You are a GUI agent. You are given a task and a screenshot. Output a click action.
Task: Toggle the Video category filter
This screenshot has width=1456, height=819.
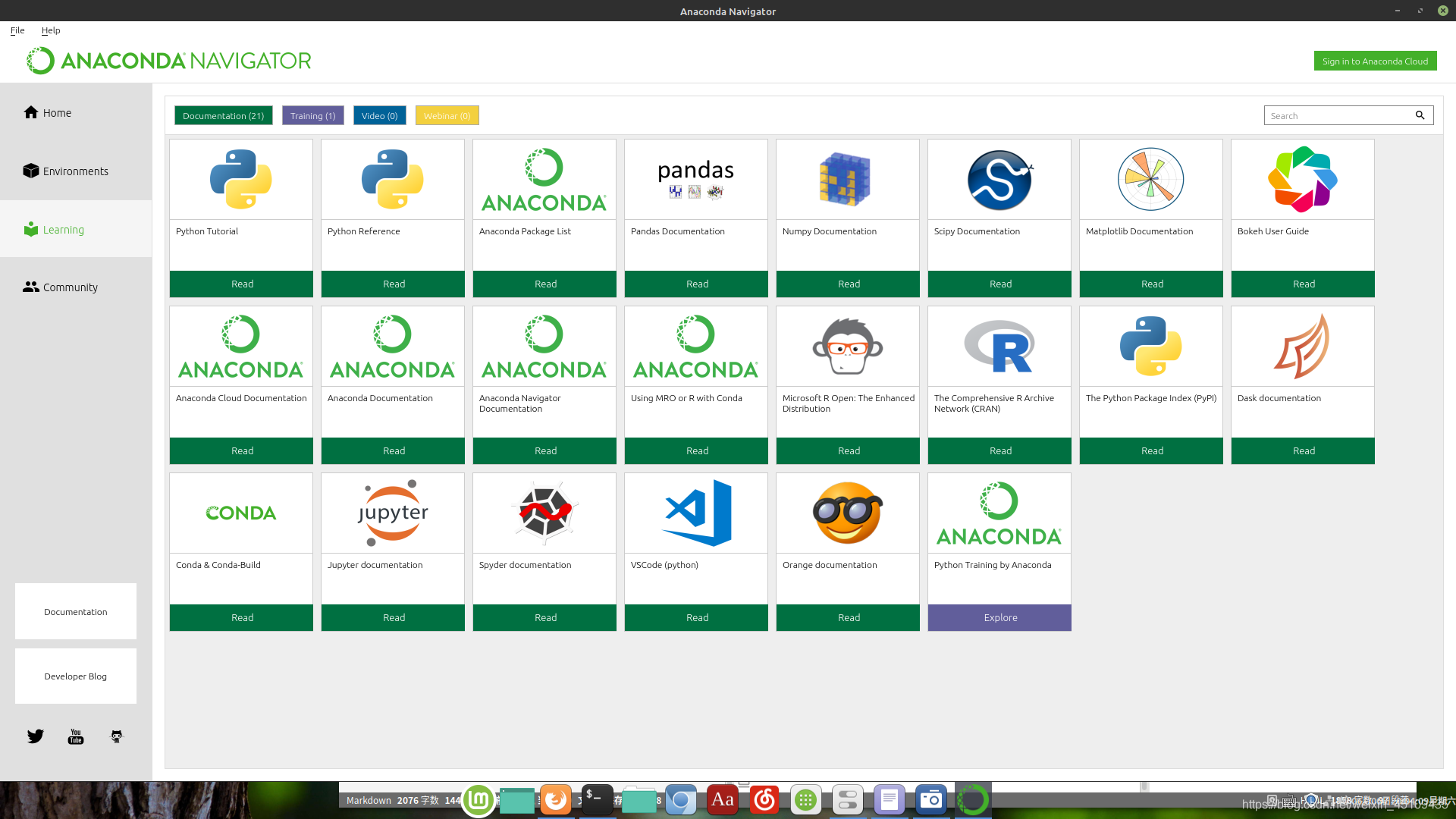coord(379,115)
